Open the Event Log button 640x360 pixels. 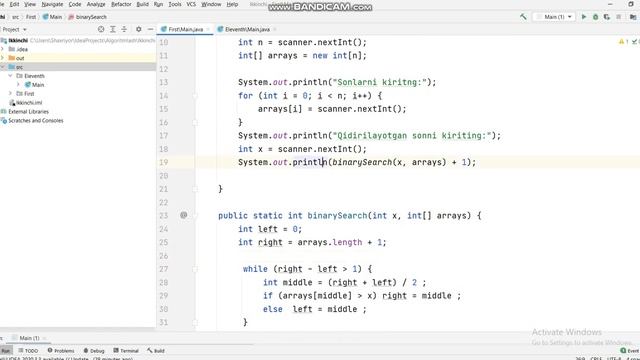click(629, 351)
